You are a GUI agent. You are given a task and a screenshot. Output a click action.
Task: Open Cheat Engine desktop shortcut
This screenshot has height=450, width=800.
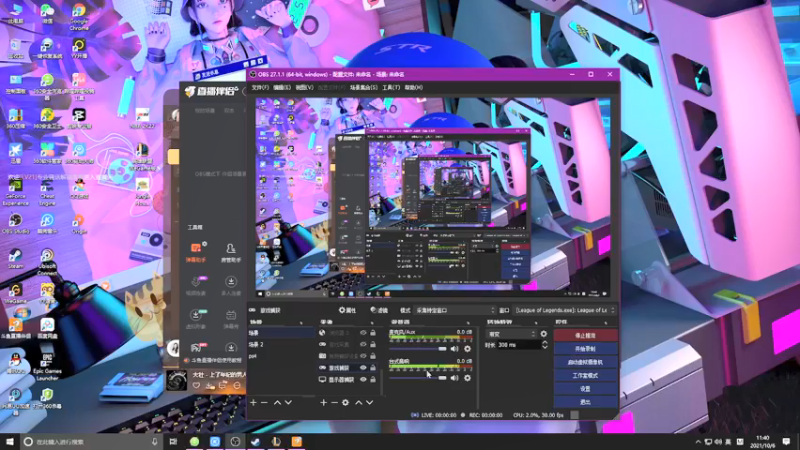point(47,192)
